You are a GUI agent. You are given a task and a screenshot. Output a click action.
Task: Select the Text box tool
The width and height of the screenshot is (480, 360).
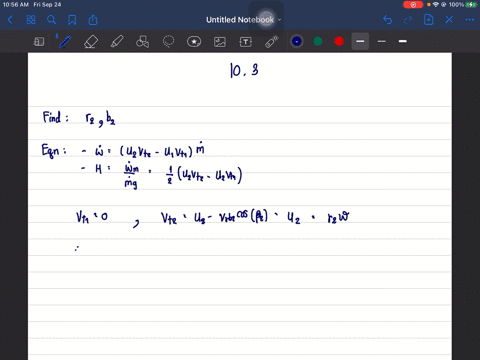point(245,42)
